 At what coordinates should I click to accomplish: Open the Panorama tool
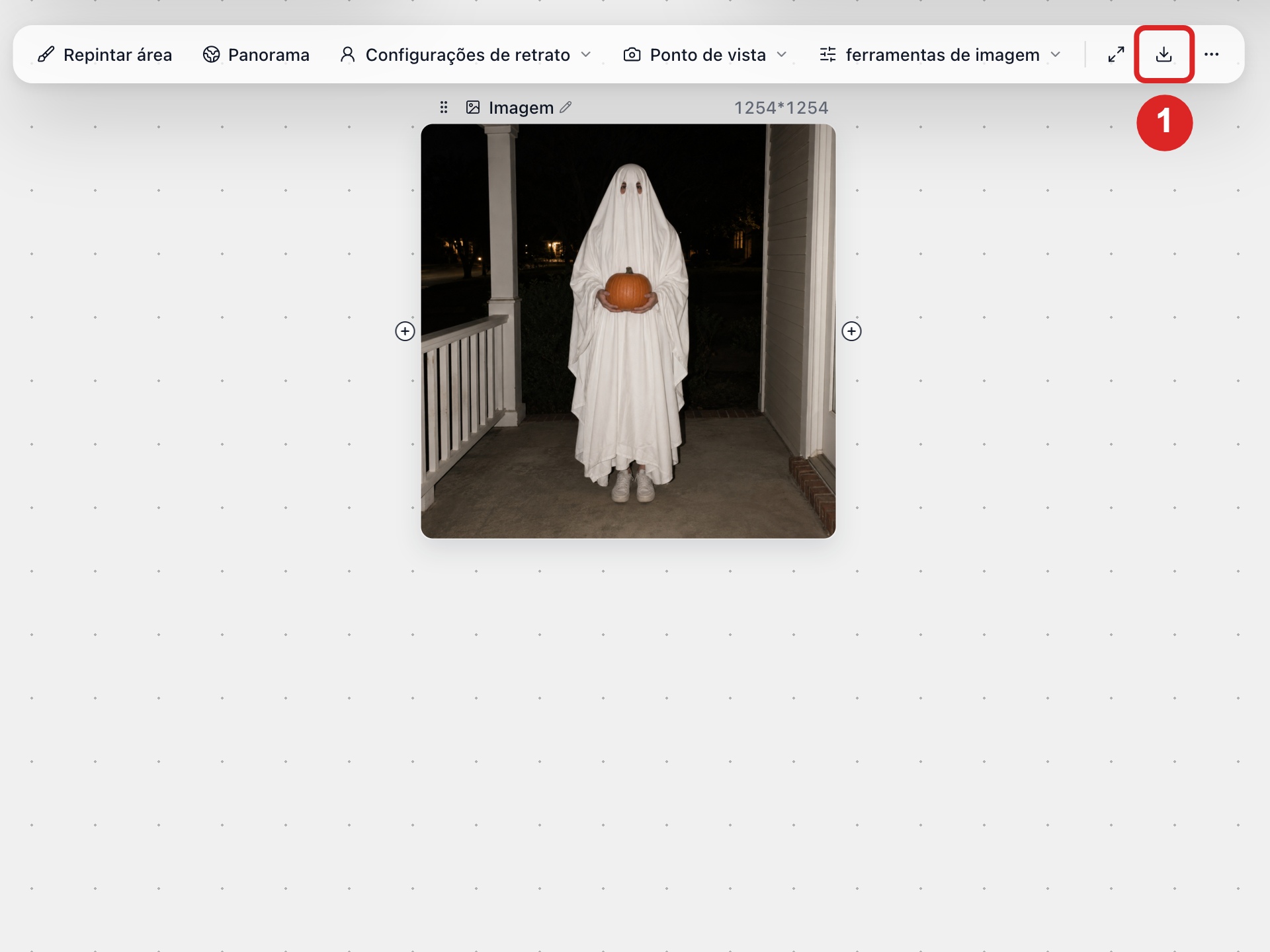[x=256, y=55]
